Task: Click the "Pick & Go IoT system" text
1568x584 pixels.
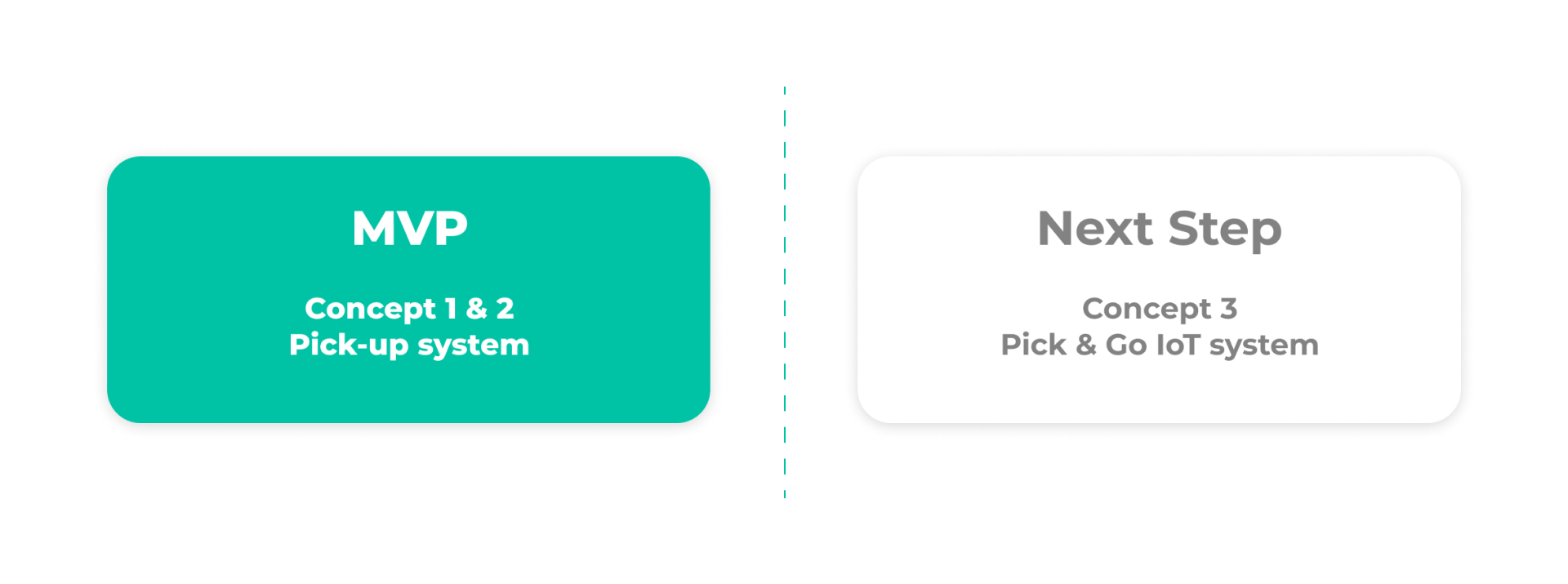Action: click(1160, 345)
